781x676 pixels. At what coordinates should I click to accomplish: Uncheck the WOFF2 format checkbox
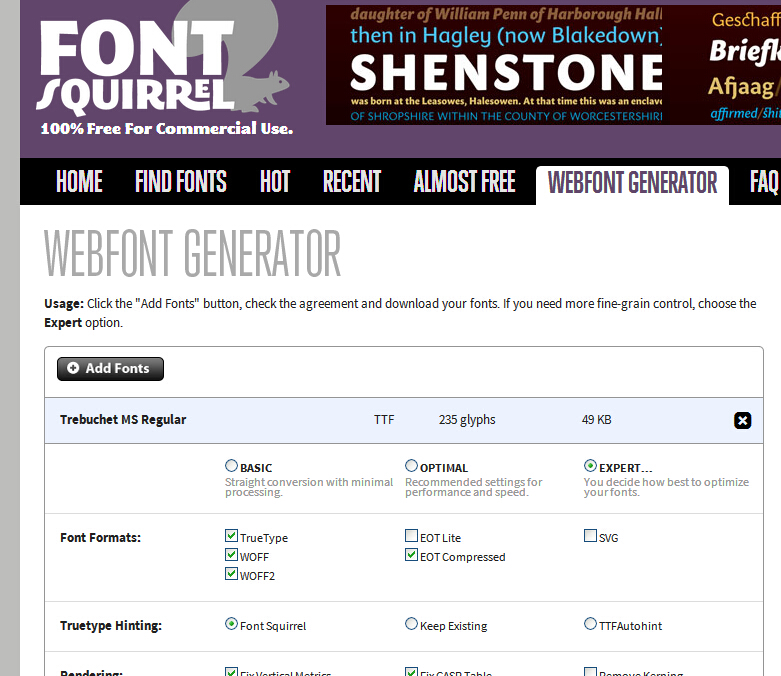pyautogui.click(x=231, y=574)
